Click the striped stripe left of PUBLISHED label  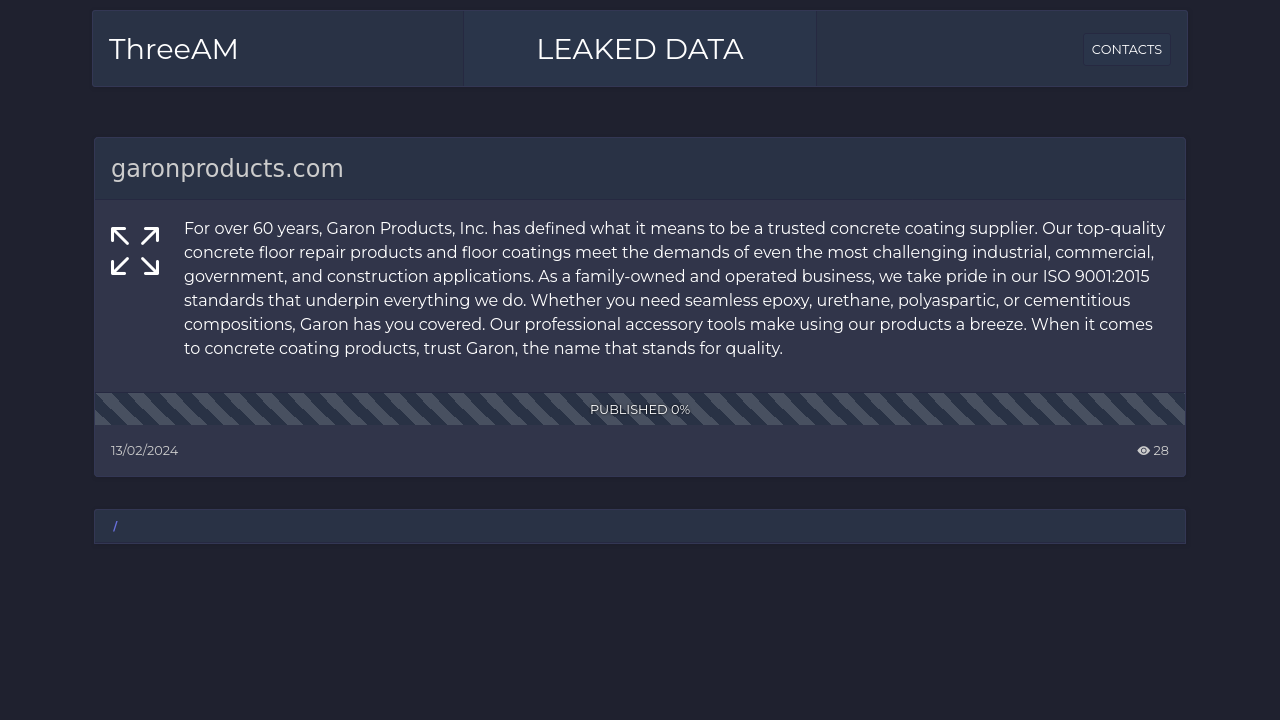point(340,409)
